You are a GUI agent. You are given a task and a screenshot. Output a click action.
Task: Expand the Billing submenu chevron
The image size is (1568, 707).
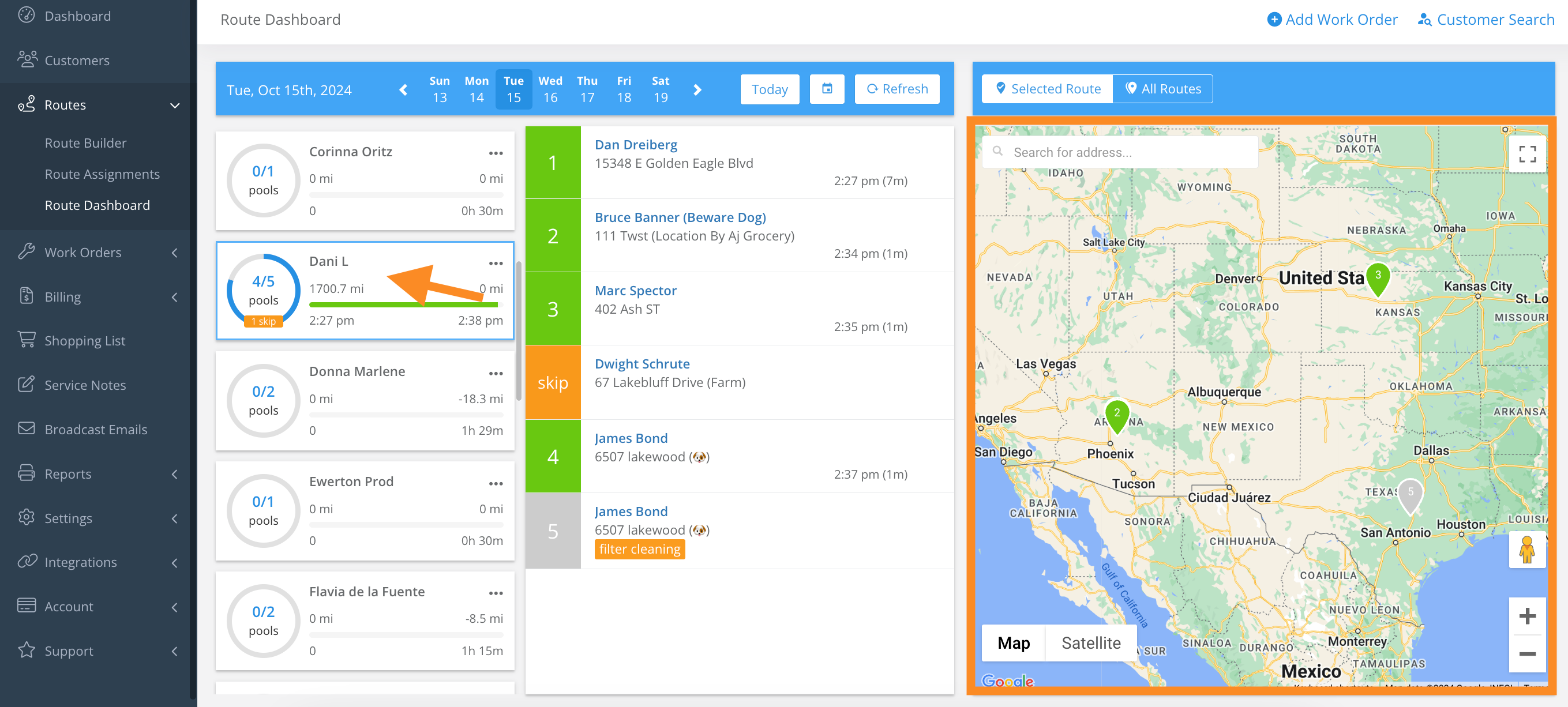pyautogui.click(x=175, y=297)
